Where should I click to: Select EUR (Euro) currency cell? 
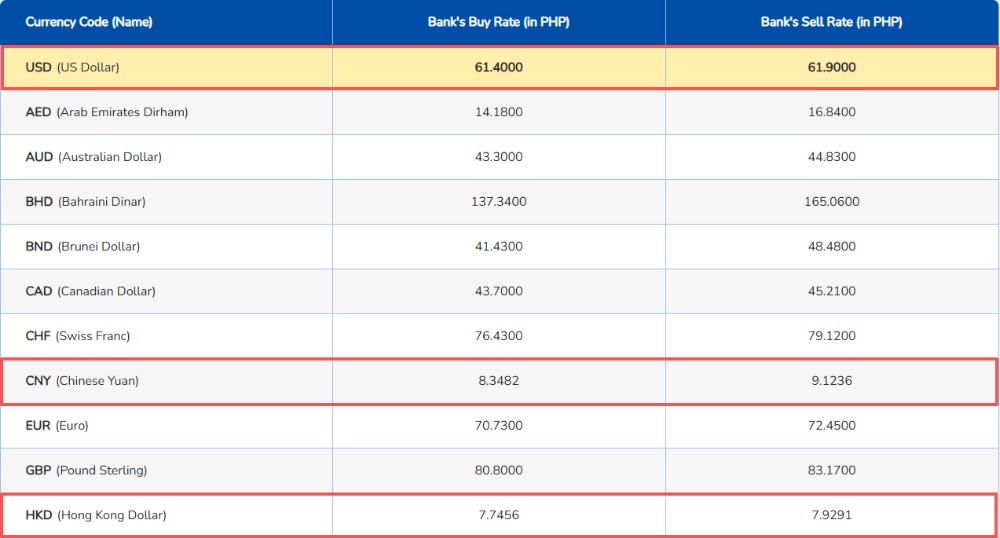pyautogui.click(x=166, y=425)
